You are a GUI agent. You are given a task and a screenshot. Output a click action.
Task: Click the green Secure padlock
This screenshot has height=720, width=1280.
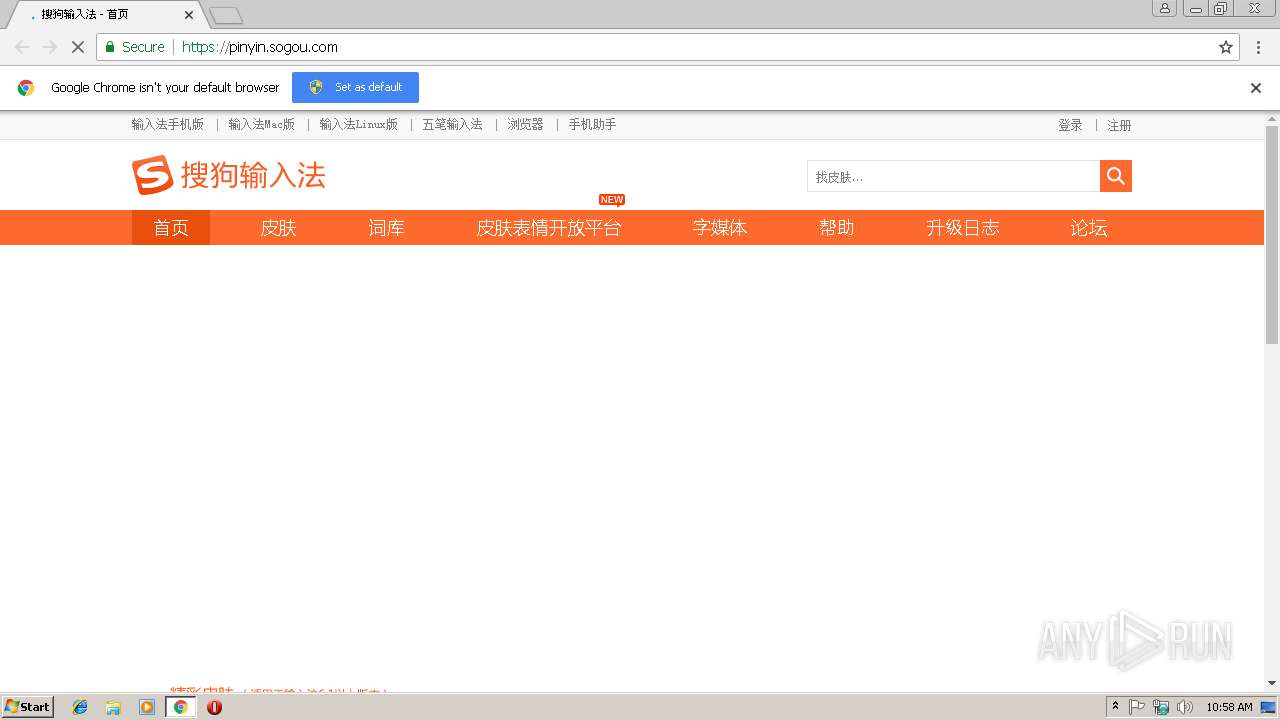pos(110,47)
